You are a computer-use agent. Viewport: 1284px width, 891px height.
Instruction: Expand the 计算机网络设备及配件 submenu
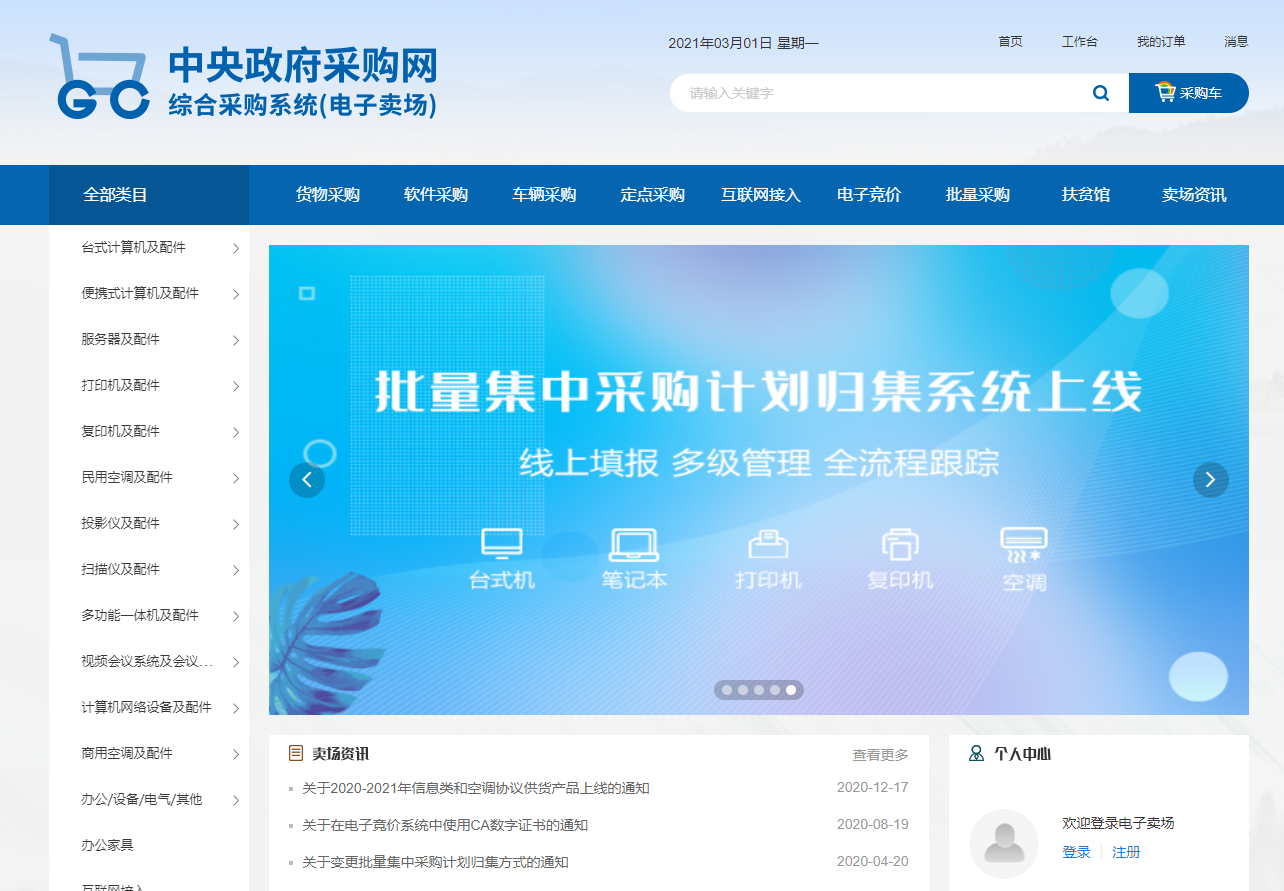click(x=236, y=708)
